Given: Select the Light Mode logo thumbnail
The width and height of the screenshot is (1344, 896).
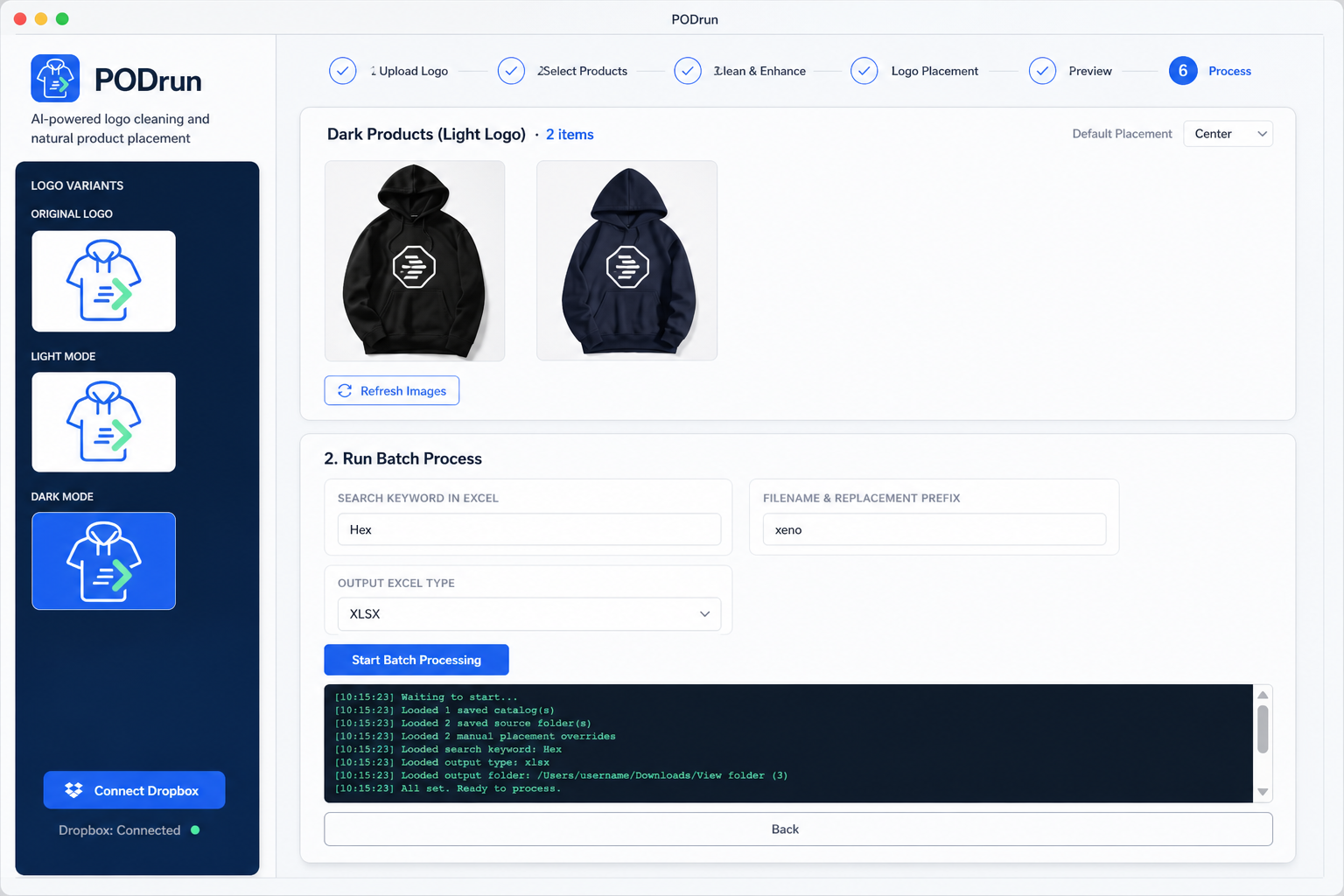Looking at the screenshot, I should coord(104,422).
